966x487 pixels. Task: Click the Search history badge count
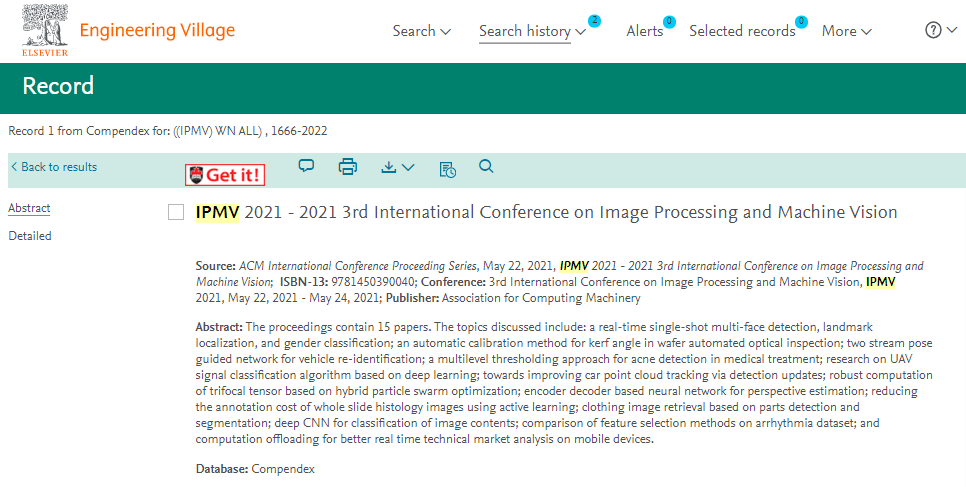[x=594, y=21]
